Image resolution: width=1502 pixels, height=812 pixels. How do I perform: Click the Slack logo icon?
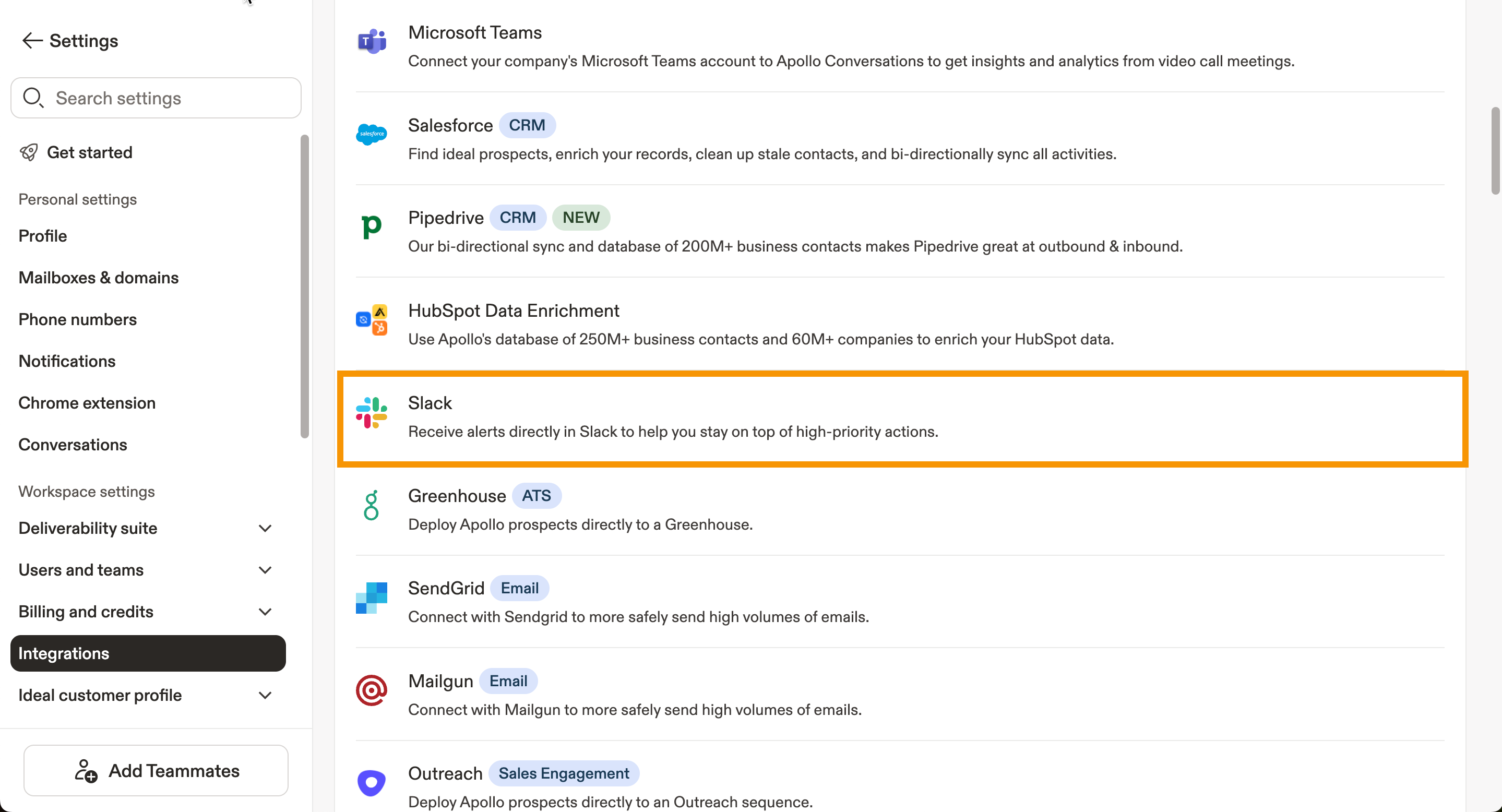click(372, 412)
